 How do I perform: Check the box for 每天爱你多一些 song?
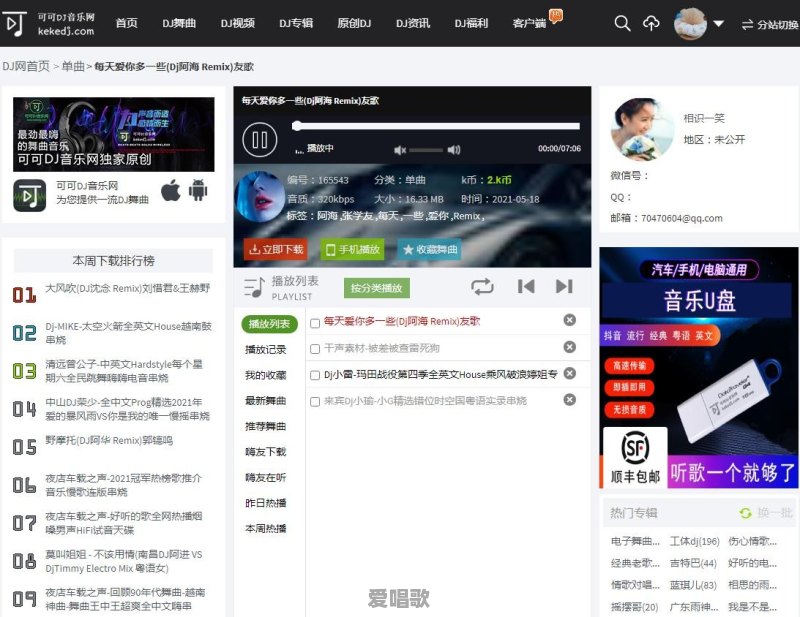pyautogui.click(x=315, y=323)
